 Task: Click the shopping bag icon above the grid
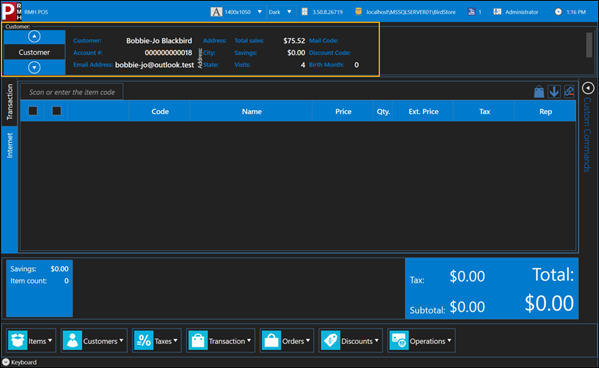coord(539,92)
